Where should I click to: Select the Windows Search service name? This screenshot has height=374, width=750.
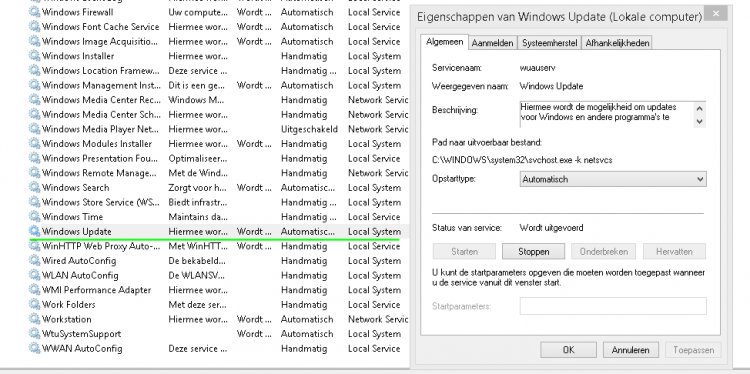(x=76, y=187)
